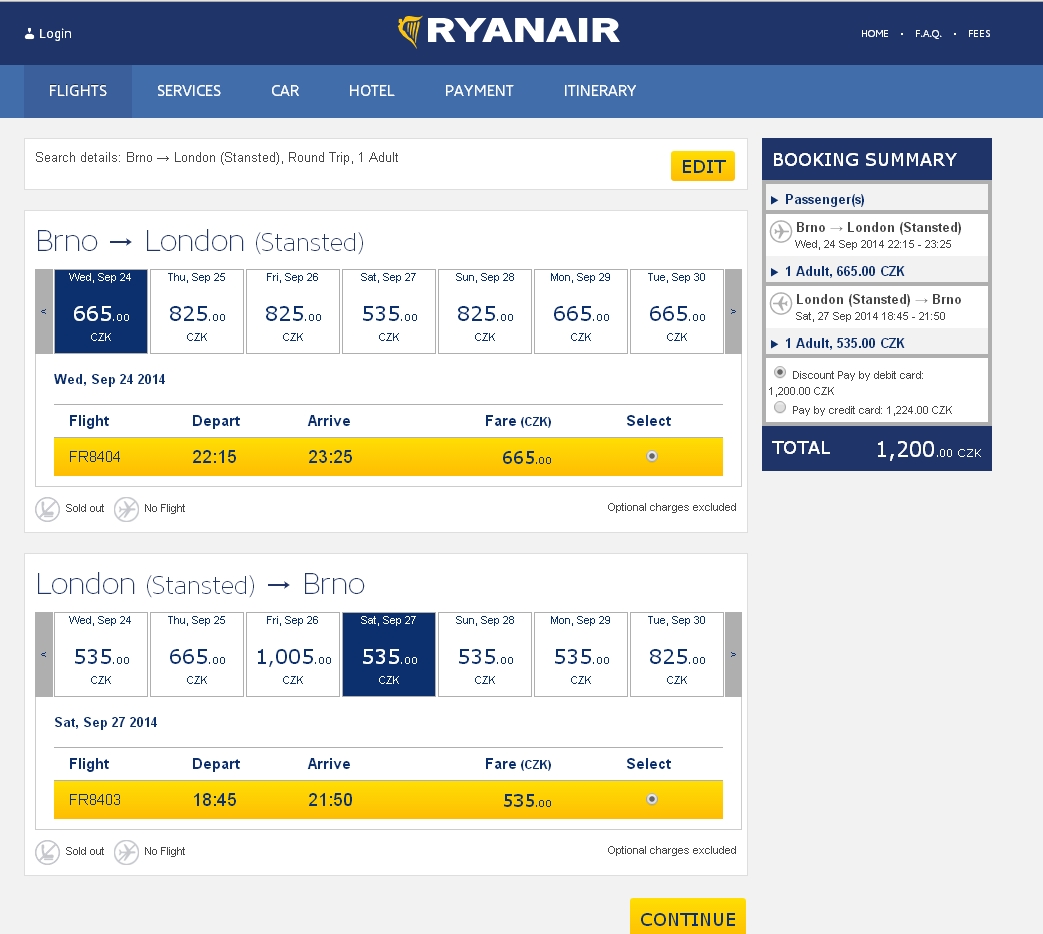Click the outbound plane icon in Booking Summary
This screenshot has height=934, width=1043.
[x=780, y=232]
